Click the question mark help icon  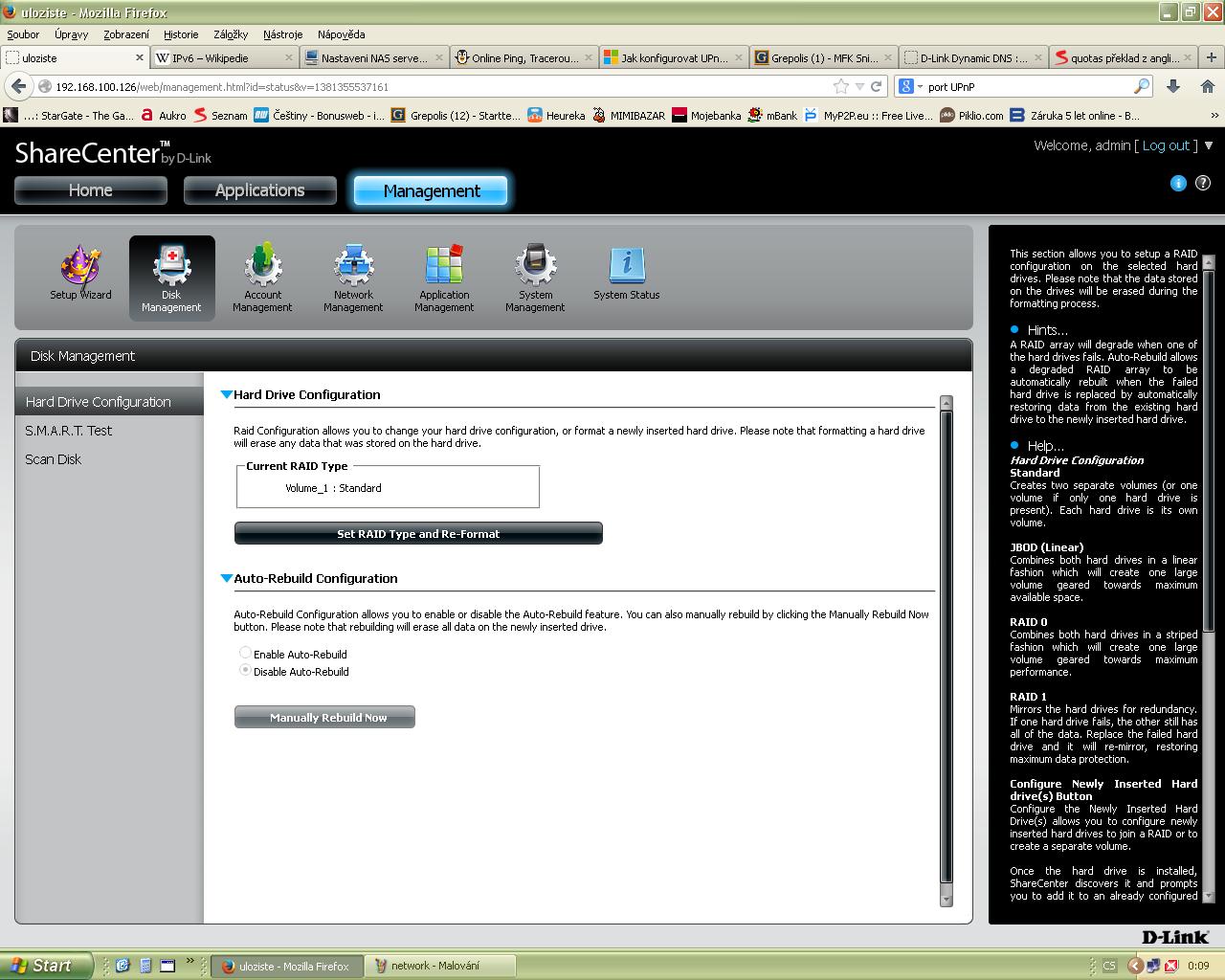click(x=1203, y=183)
